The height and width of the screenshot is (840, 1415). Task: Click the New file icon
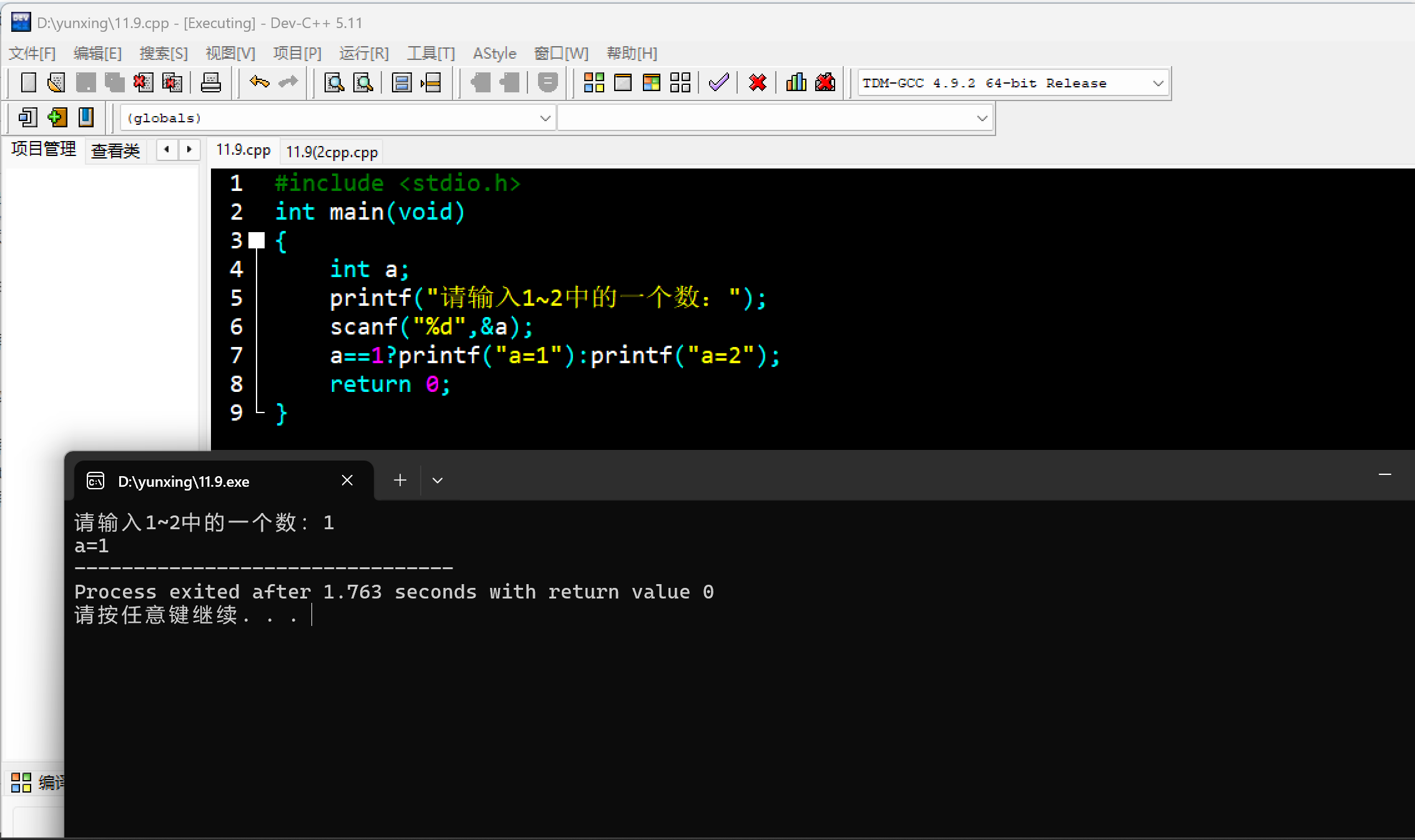(x=29, y=82)
